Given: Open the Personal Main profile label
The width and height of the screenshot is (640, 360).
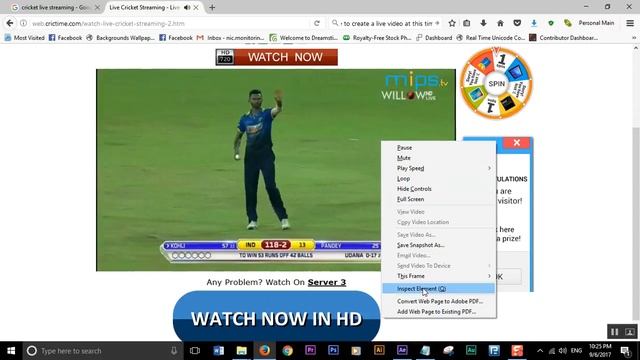Looking at the screenshot, I should click(596, 23).
